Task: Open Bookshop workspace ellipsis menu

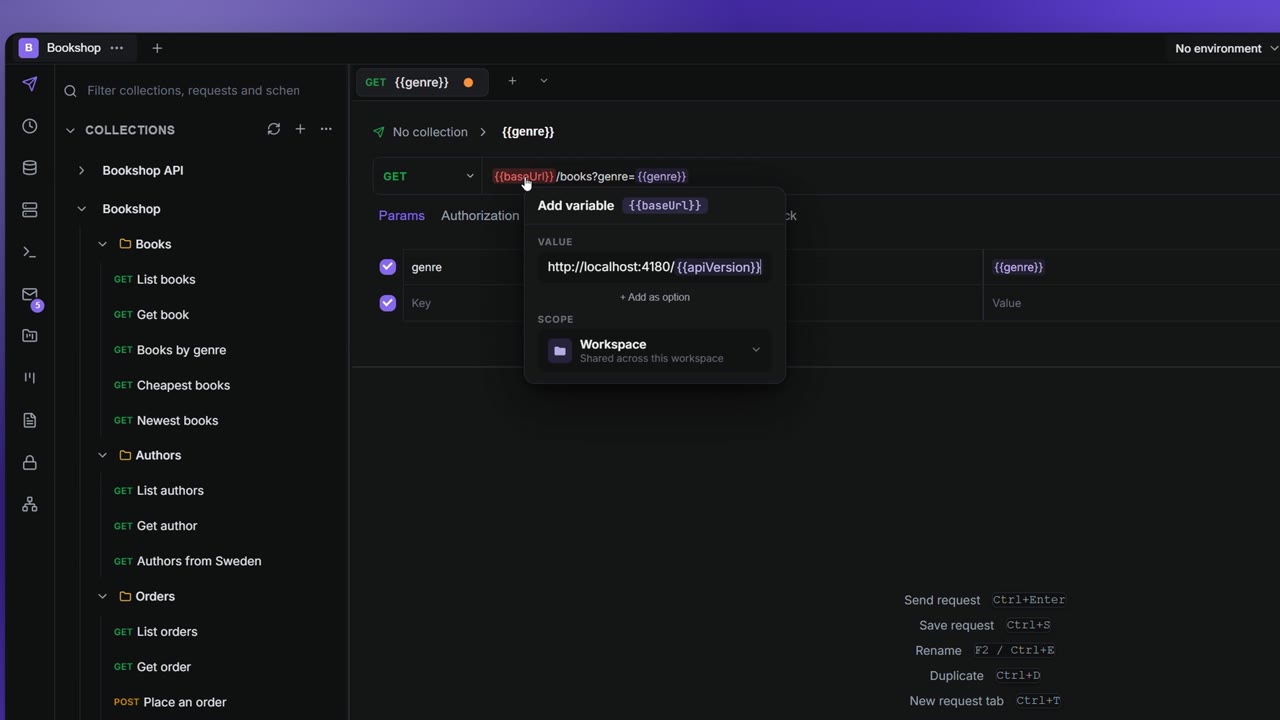Action: click(117, 48)
